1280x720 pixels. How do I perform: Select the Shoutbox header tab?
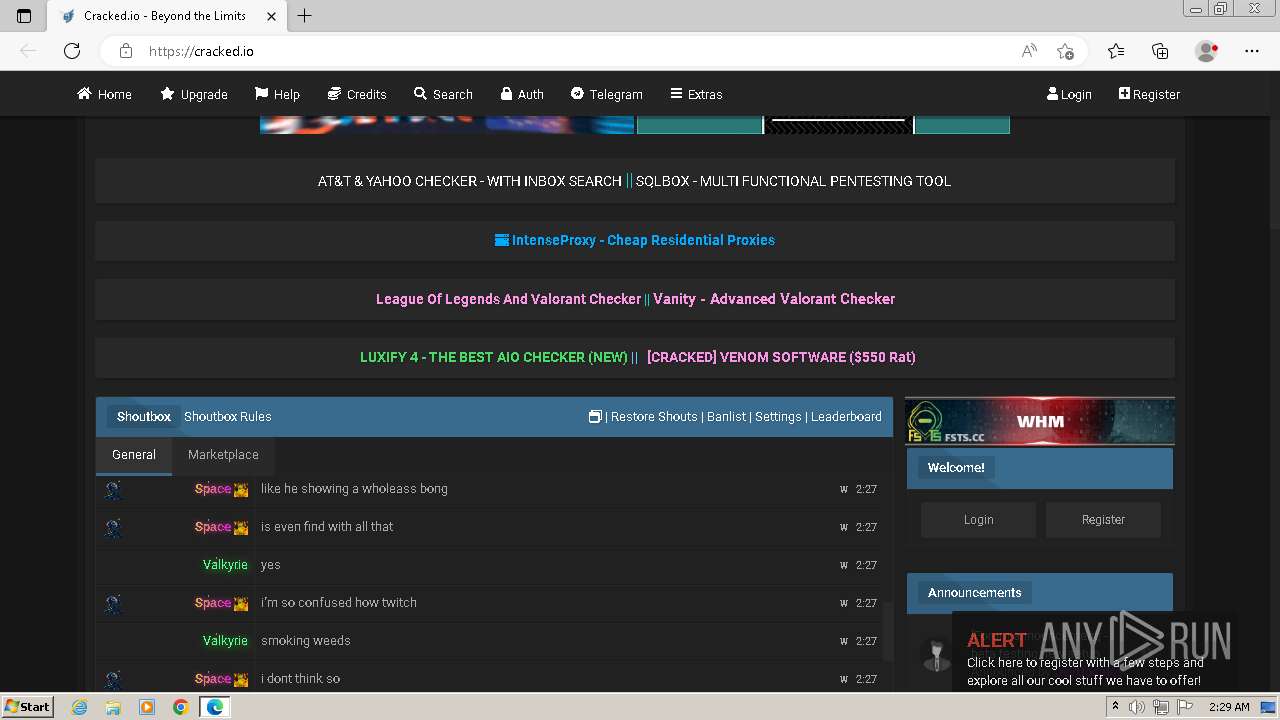[143, 416]
